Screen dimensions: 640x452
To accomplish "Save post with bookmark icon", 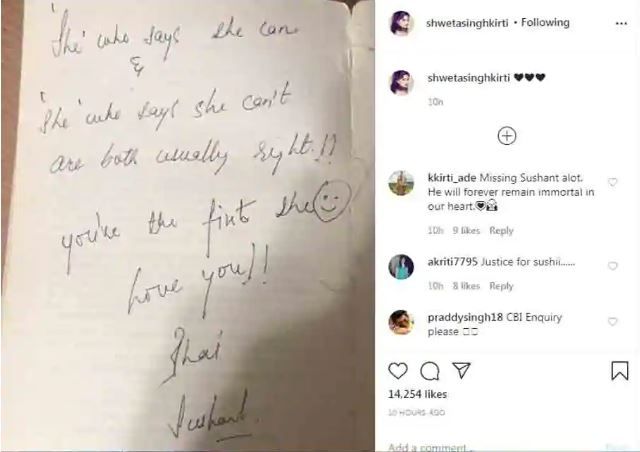I will [620, 370].
